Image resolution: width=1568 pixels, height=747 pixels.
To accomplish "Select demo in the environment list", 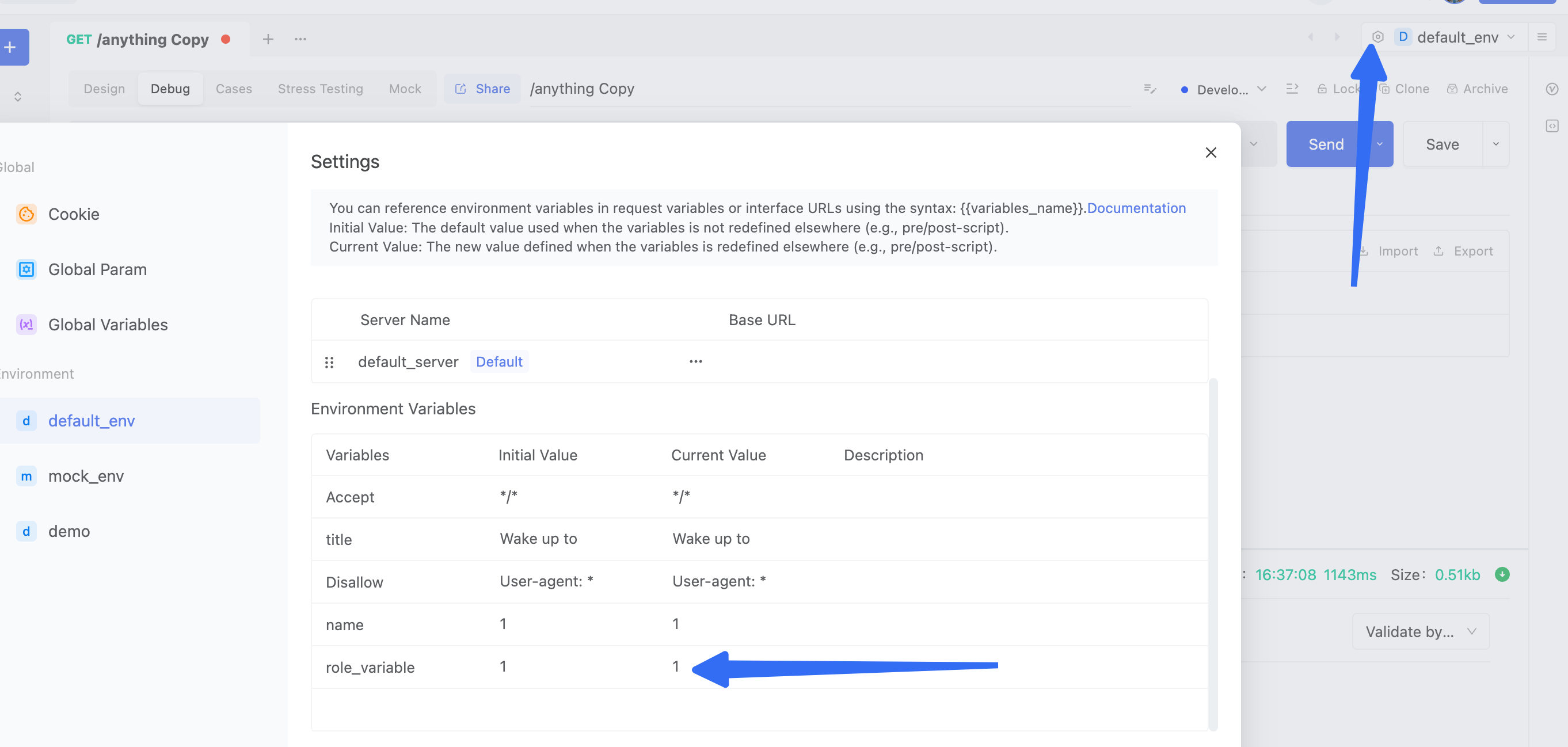I will (x=130, y=532).
